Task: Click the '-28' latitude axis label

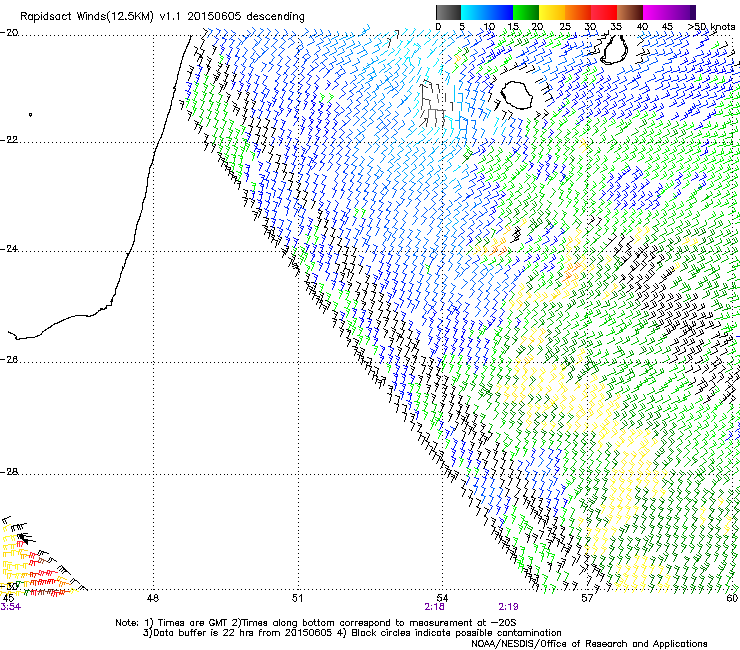Action: [x=9, y=472]
